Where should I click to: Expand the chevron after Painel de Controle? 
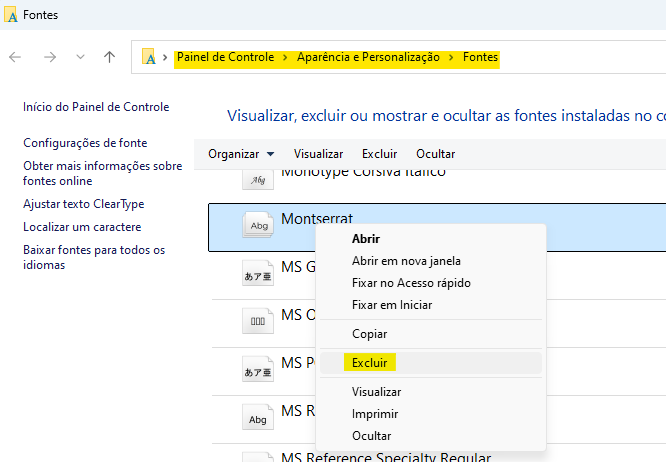click(x=285, y=57)
